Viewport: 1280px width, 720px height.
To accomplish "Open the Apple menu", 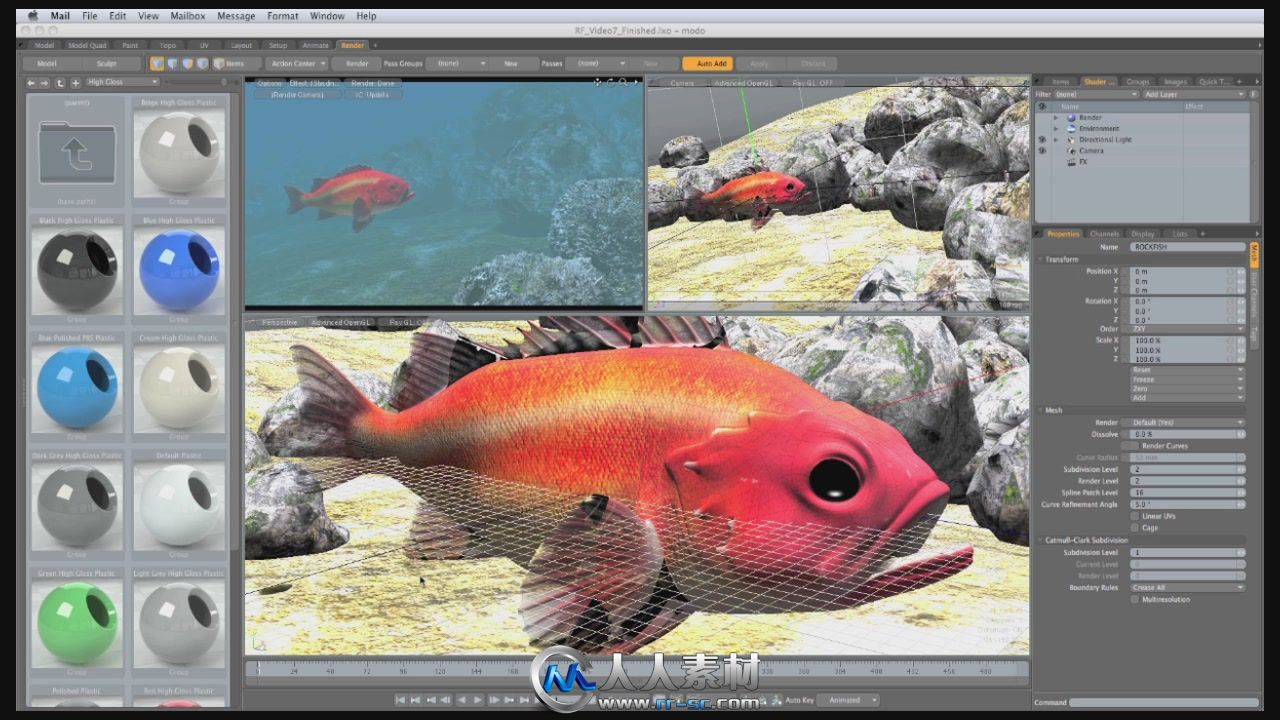I will 32,16.
